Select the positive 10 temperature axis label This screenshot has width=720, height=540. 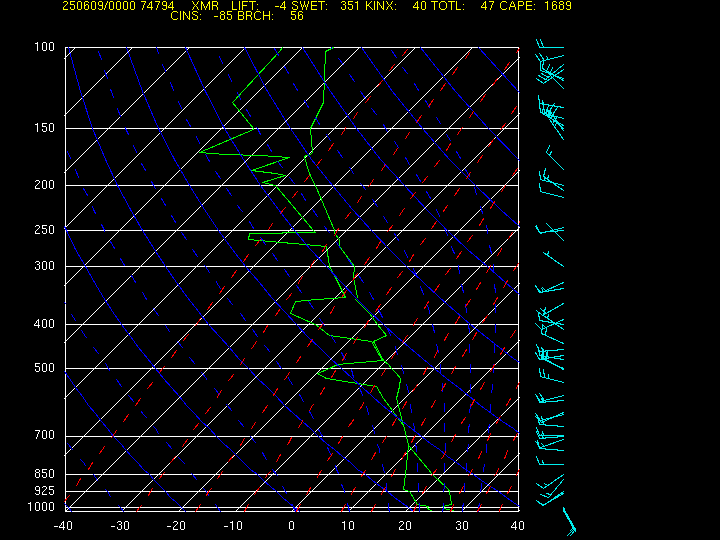pyautogui.click(x=348, y=526)
